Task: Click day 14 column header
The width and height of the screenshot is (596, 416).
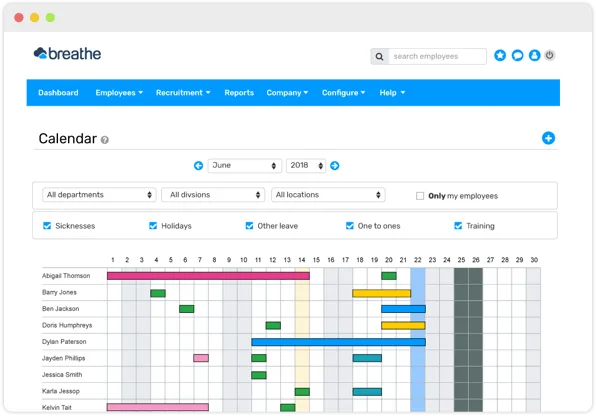Action: [x=302, y=260]
